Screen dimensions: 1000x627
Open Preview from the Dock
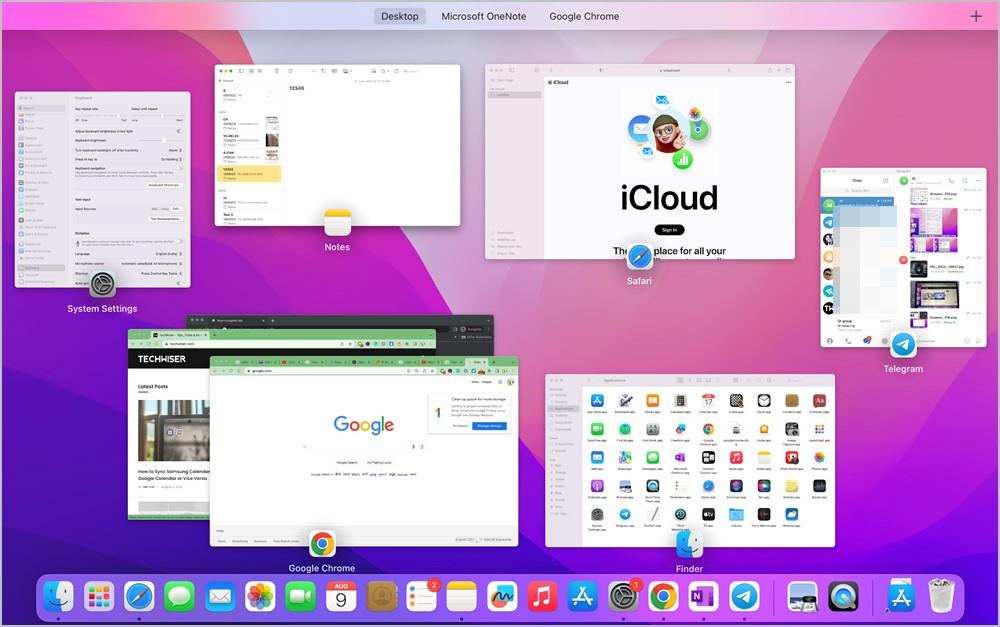coord(802,597)
